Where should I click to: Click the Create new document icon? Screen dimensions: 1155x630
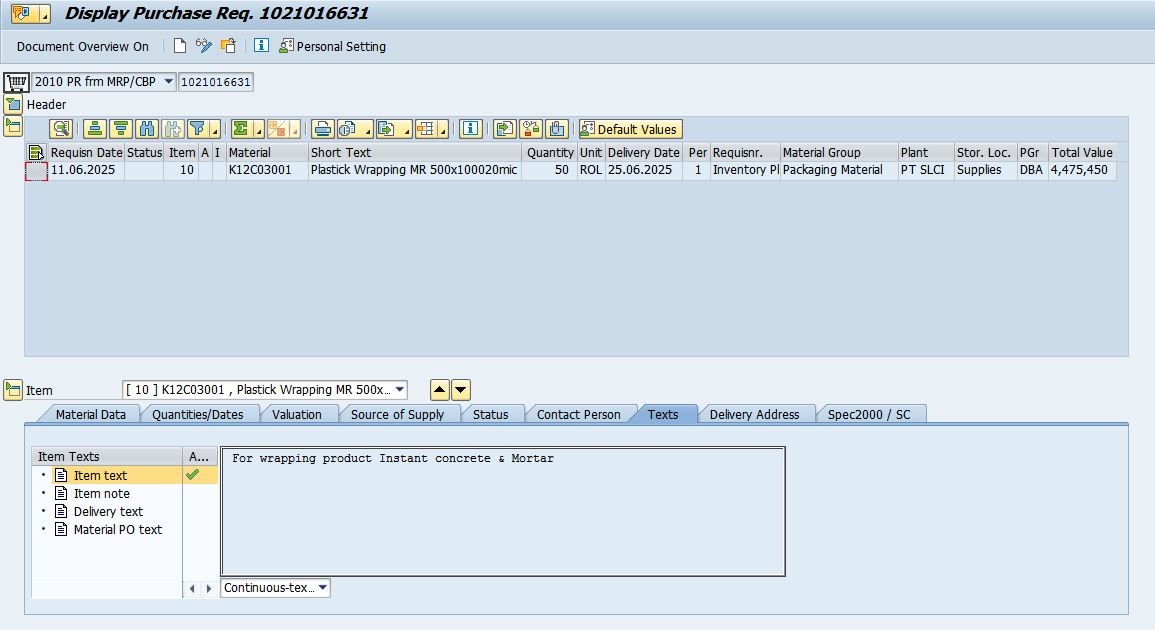pyautogui.click(x=180, y=46)
